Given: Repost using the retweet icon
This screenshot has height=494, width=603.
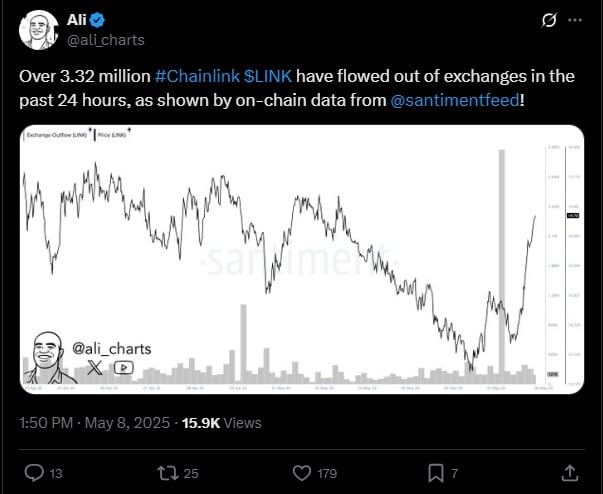Looking at the screenshot, I should point(168,473).
